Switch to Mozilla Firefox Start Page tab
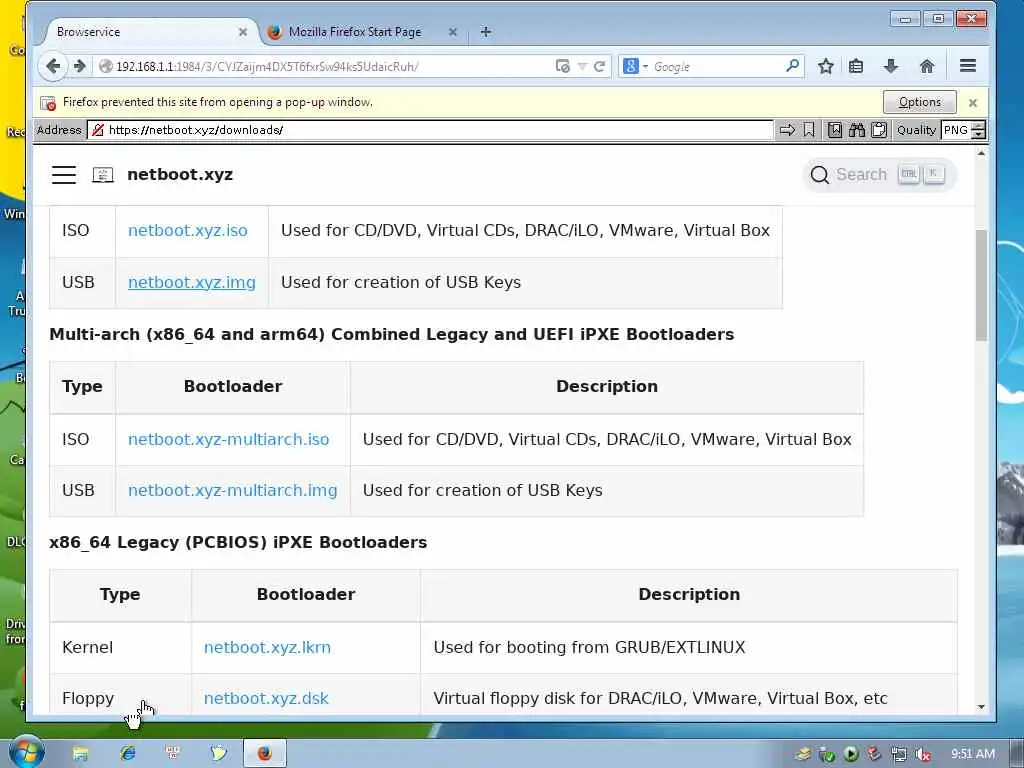This screenshot has width=1024, height=768. coord(355,32)
